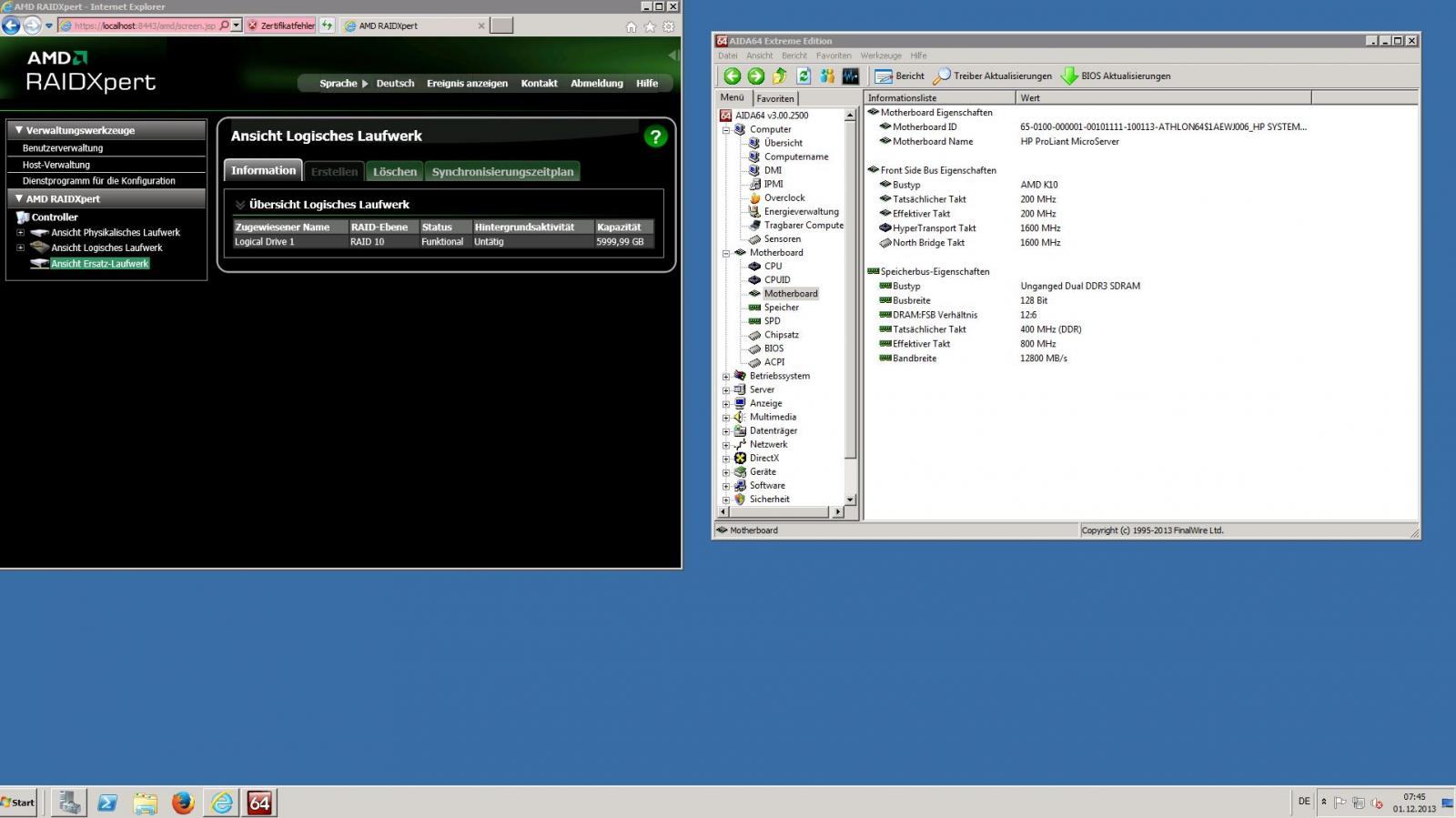Open the AIDA64 system stability monitor icon
This screenshot has height=818, width=1456.
point(851,76)
